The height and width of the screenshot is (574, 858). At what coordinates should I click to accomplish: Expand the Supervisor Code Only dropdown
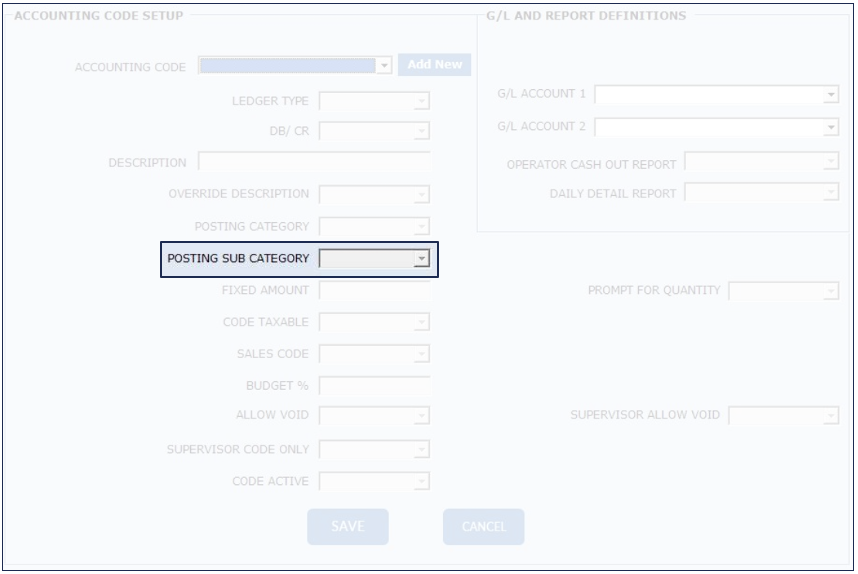pos(373,450)
